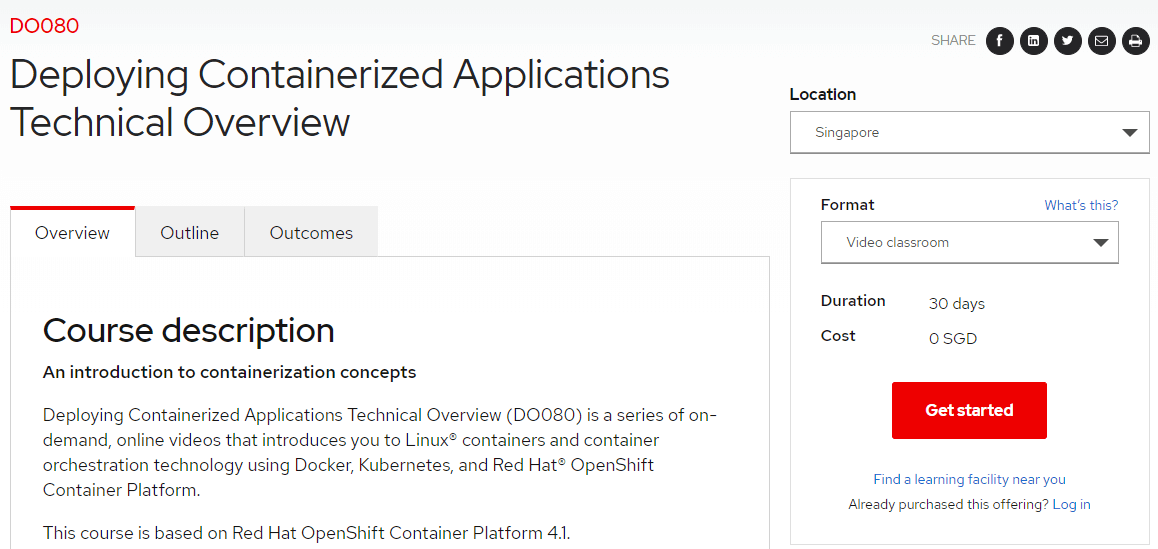Share the course on LinkedIn
The width and height of the screenshot is (1158, 549).
tap(1034, 41)
